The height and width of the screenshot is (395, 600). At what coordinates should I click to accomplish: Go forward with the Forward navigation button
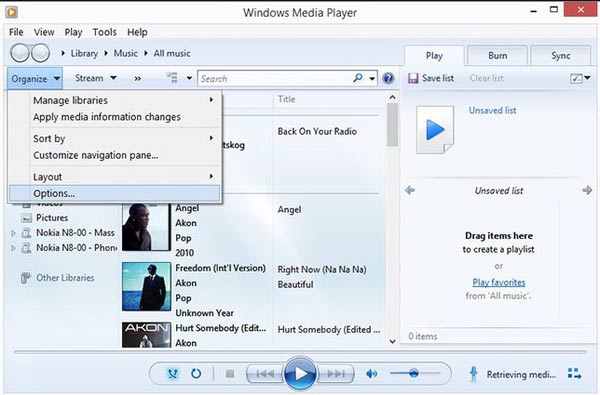coord(40,53)
